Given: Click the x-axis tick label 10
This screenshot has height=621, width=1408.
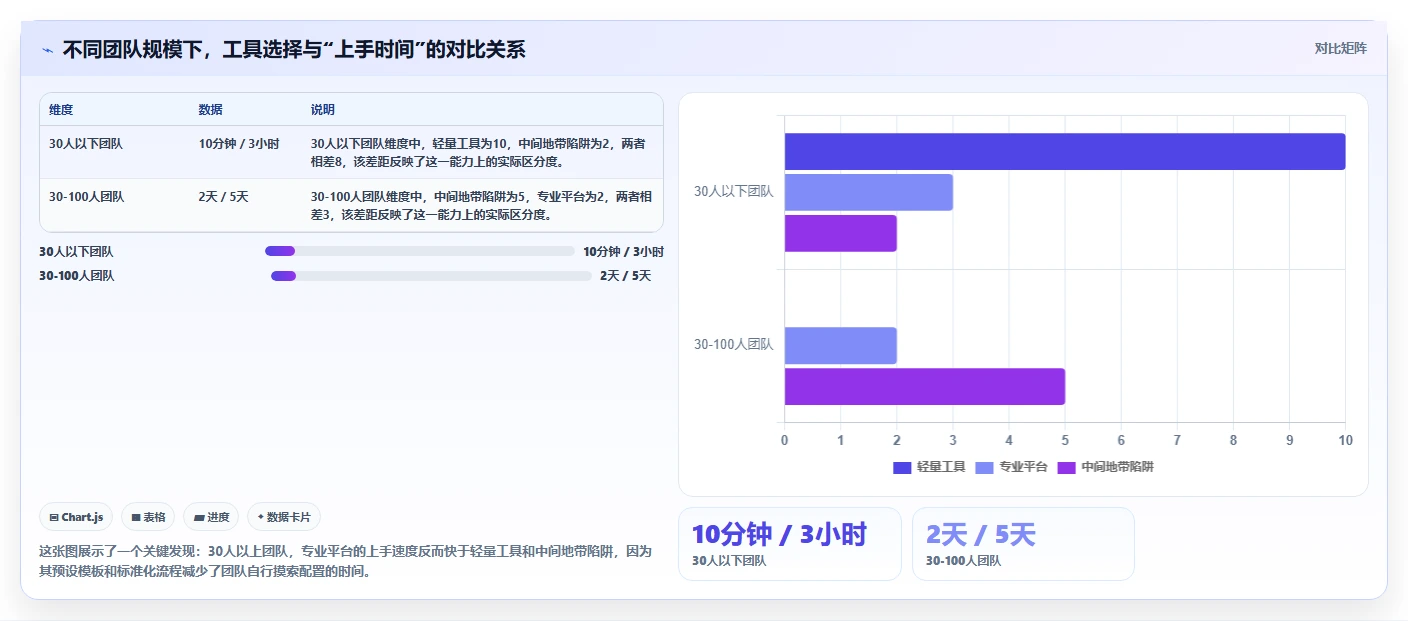Looking at the screenshot, I should (x=1345, y=441).
